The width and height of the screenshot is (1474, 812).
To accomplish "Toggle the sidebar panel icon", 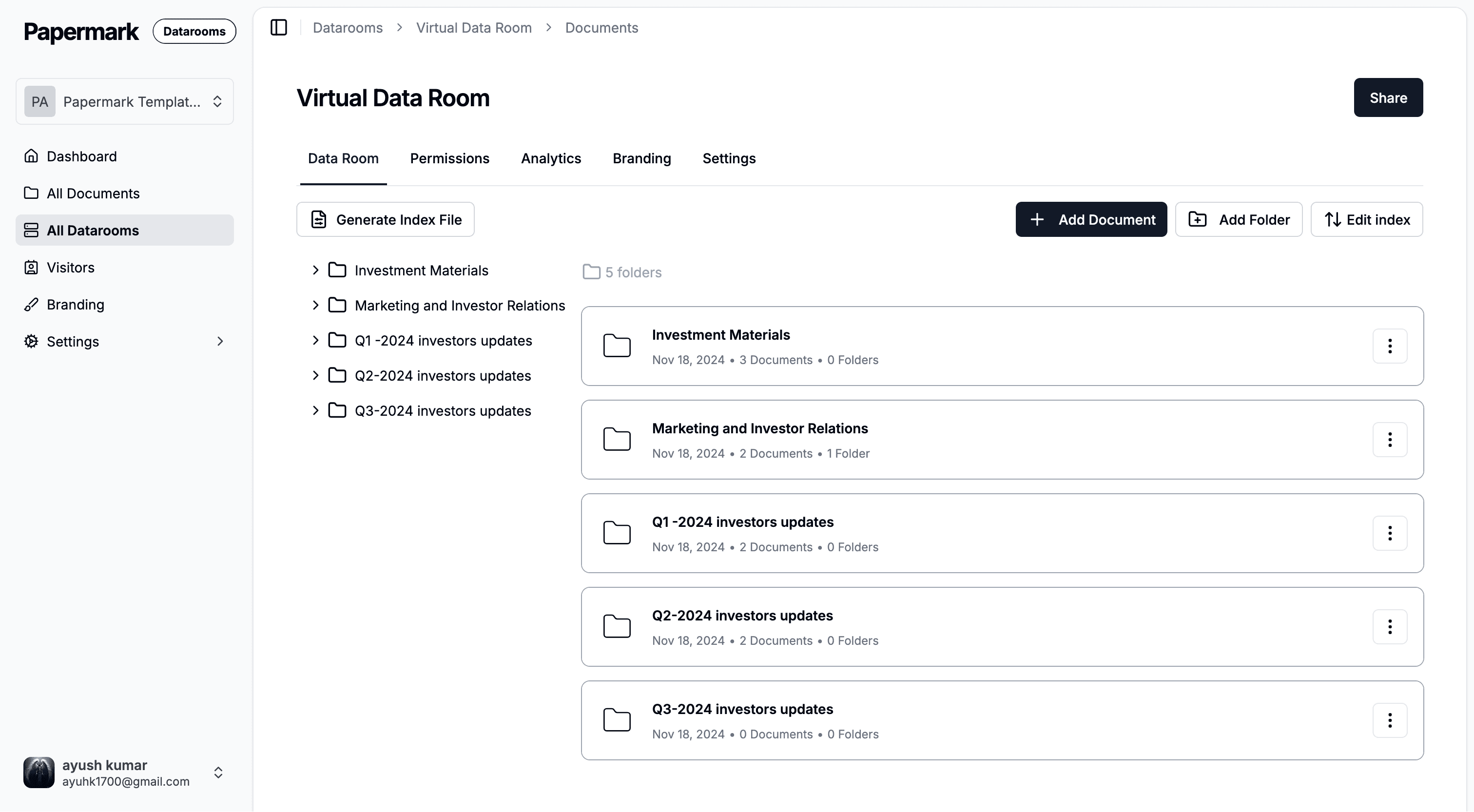I will pos(279,27).
